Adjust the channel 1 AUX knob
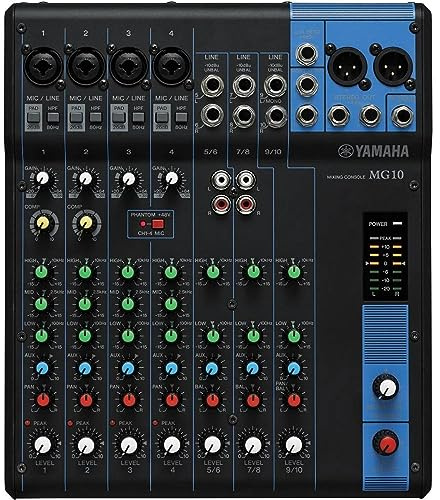 [x=42, y=368]
